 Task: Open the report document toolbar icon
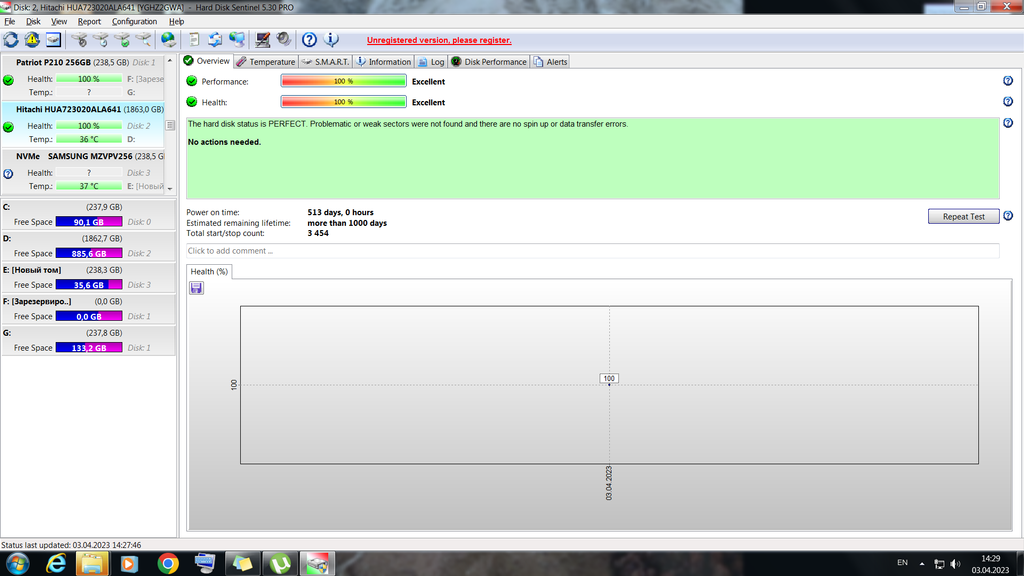click(x=194, y=40)
